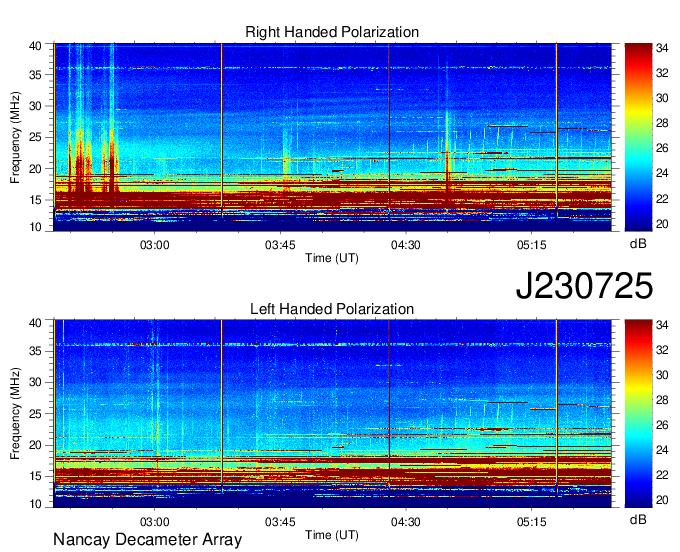Click the 15 MHz tick on the right-handed plot
Viewport: 680px width, 552px height.
tap(36, 200)
